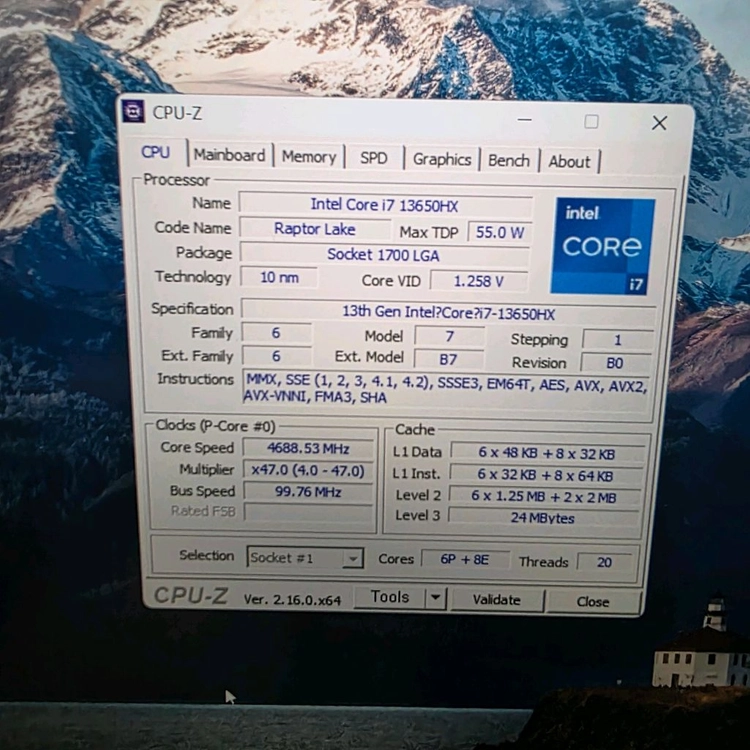Click the Validate button

pyautogui.click(x=496, y=599)
